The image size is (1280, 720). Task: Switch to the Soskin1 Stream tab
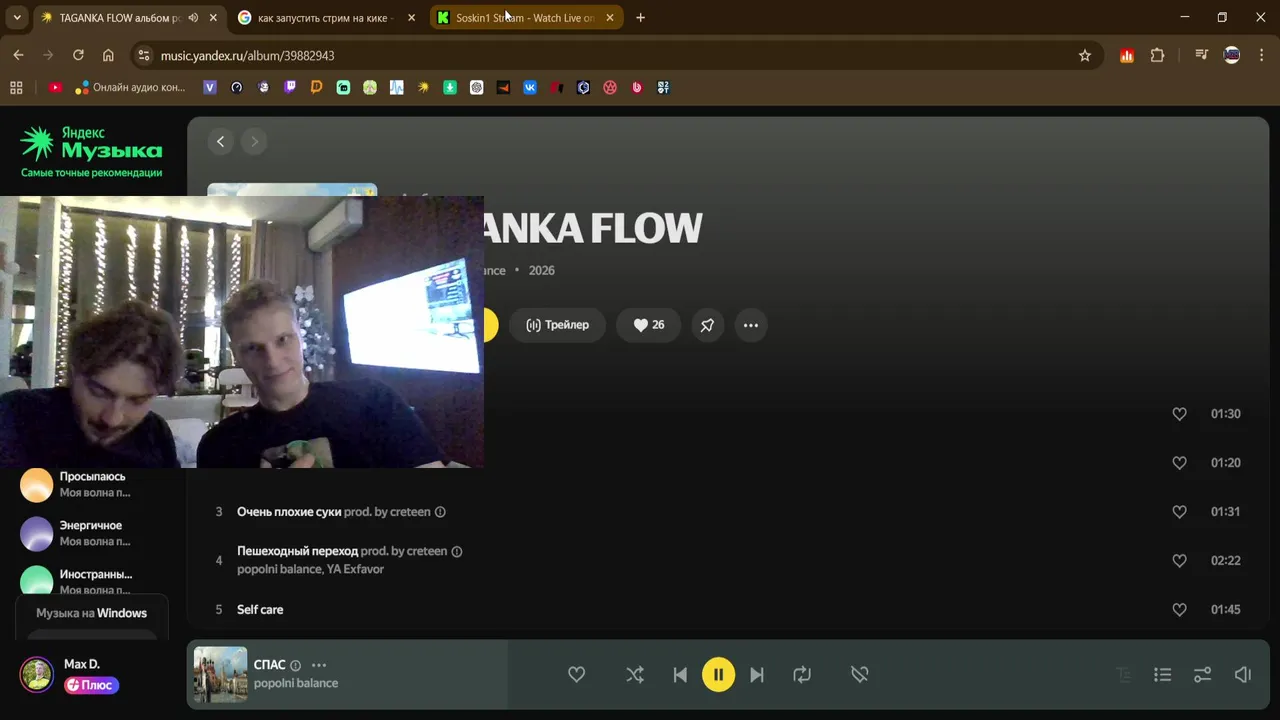tap(526, 18)
